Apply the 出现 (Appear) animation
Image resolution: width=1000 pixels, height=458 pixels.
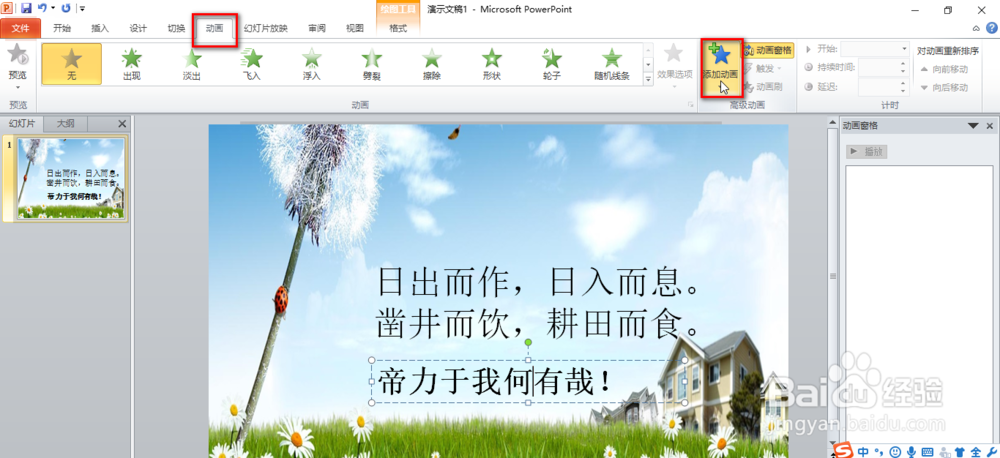pos(131,64)
